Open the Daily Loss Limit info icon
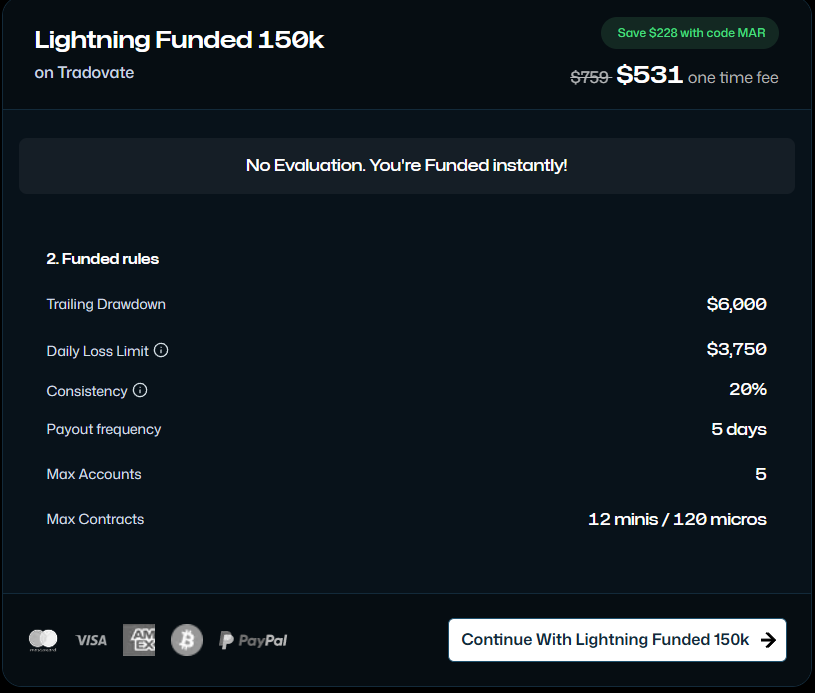This screenshot has width=815, height=693. pyautogui.click(x=161, y=350)
